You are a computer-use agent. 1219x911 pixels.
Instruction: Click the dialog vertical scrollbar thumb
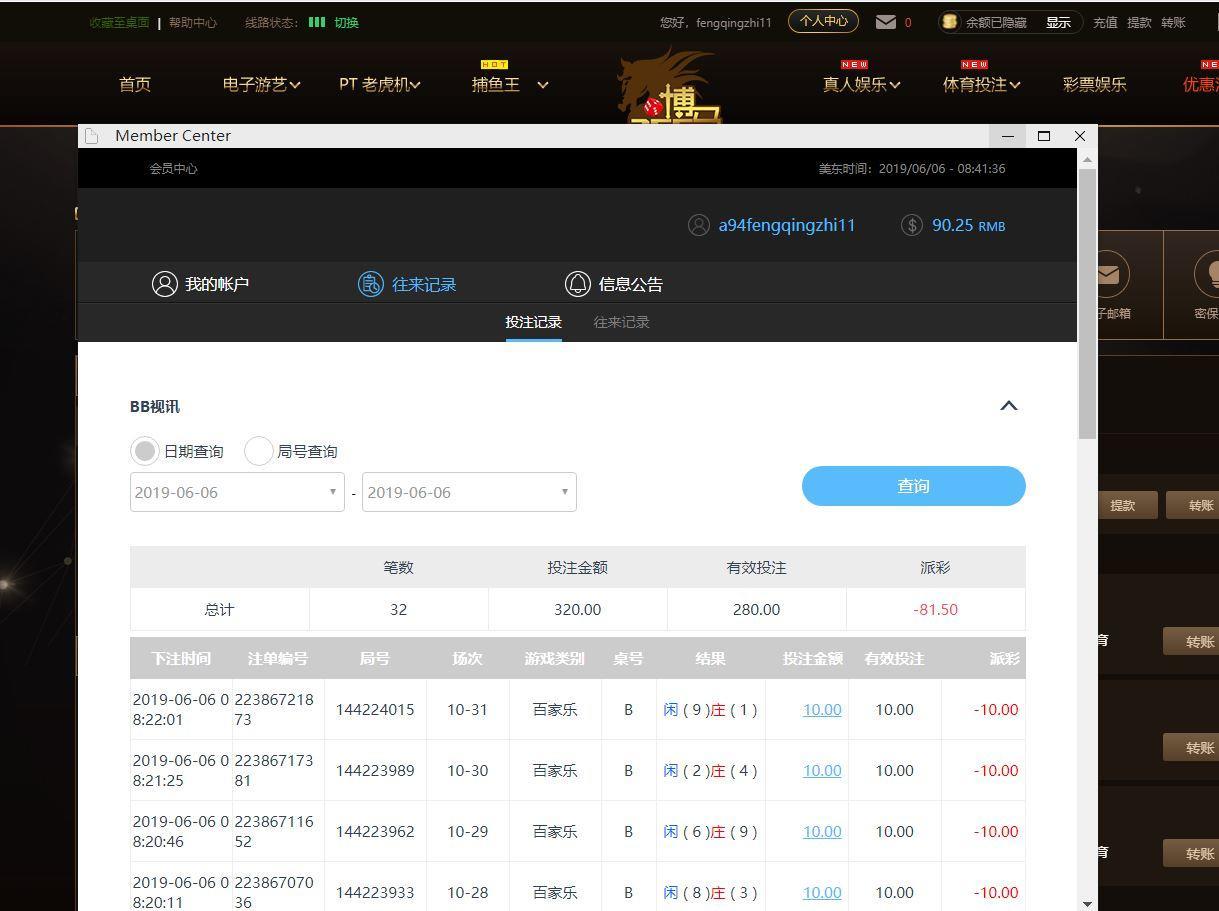click(1088, 303)
